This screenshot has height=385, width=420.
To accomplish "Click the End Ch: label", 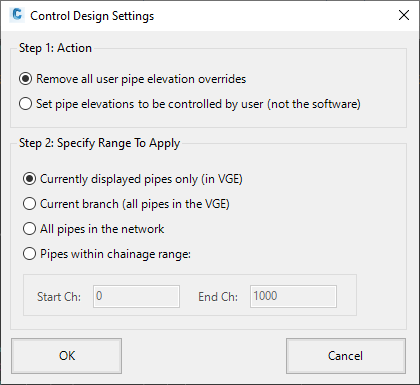I will pos(218,297).
